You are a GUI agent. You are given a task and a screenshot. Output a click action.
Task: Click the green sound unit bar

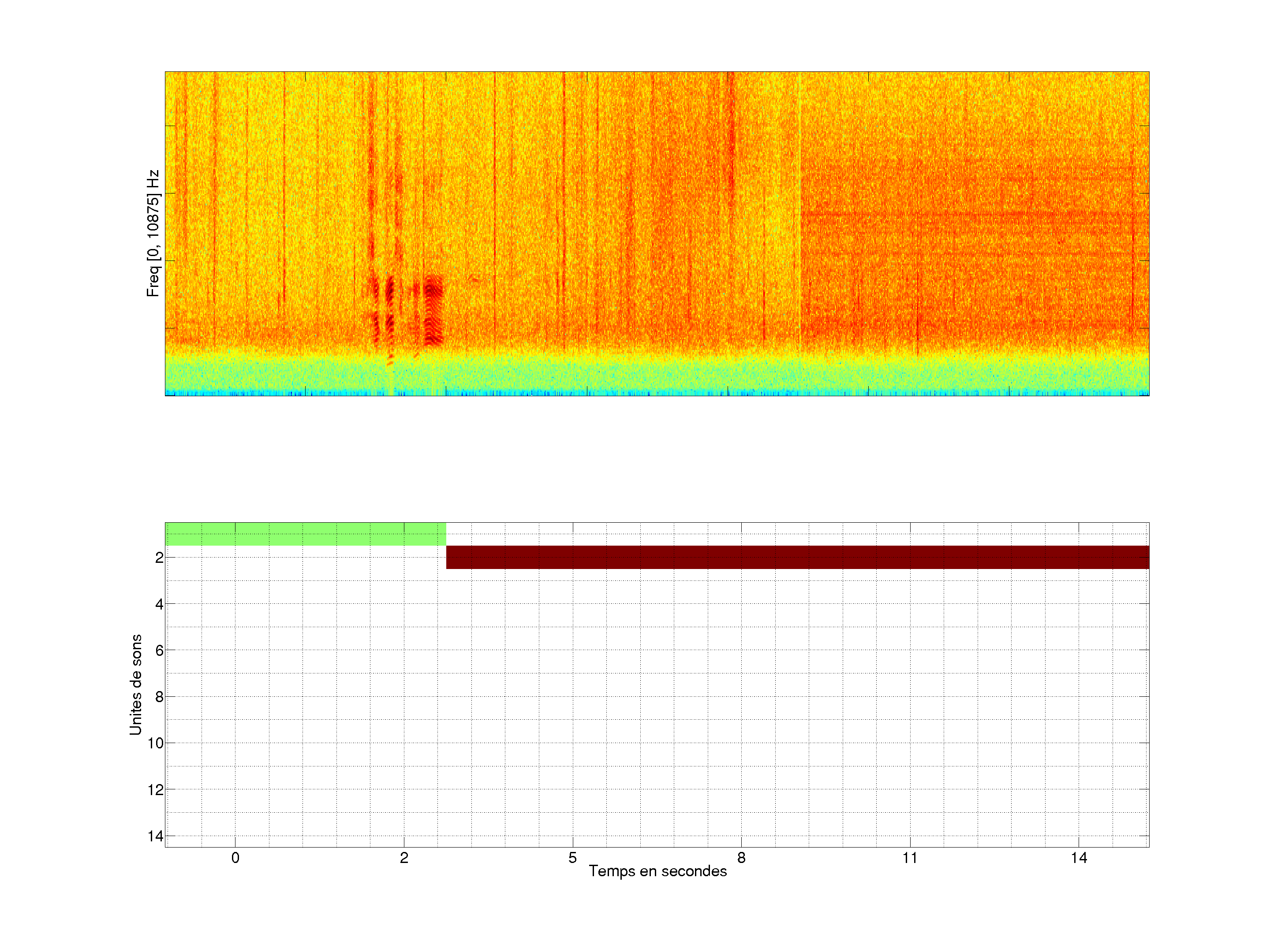click(x=305, y=534)
